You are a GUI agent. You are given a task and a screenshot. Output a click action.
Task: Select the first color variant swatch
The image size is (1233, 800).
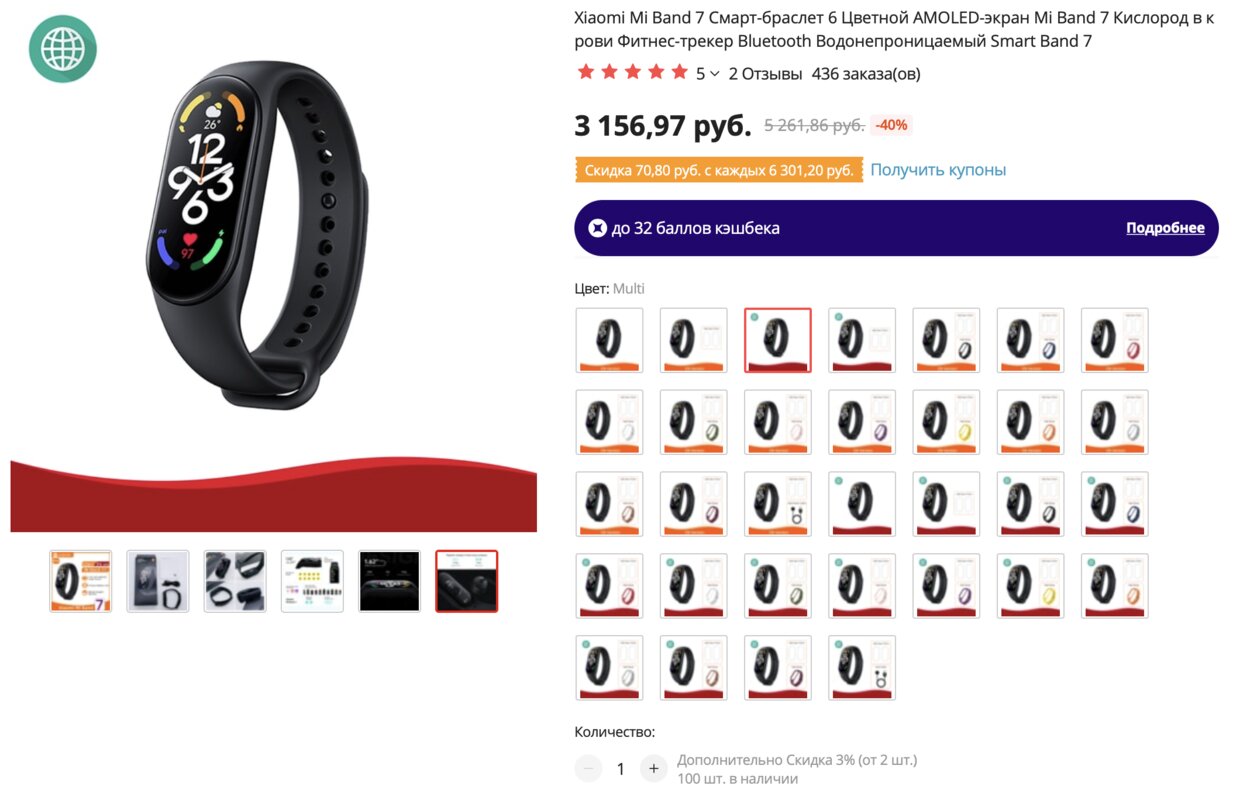(x=609, y=340)
